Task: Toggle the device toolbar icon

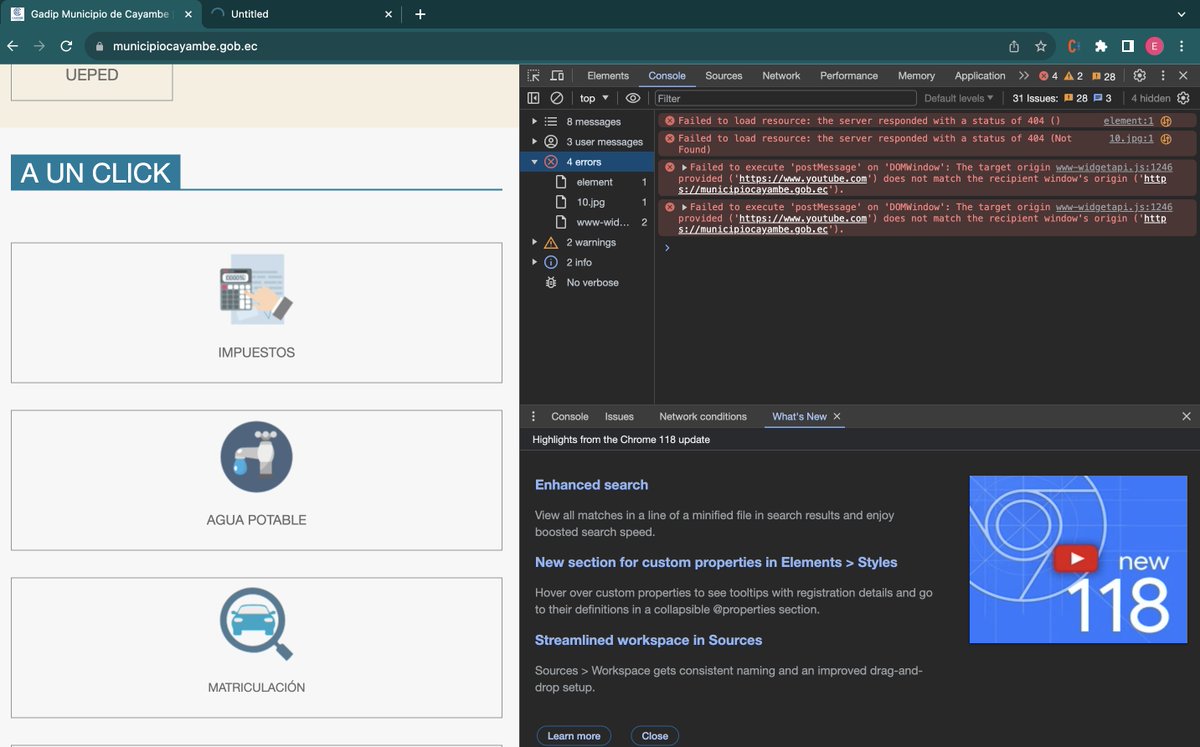Action: point(557,75)
